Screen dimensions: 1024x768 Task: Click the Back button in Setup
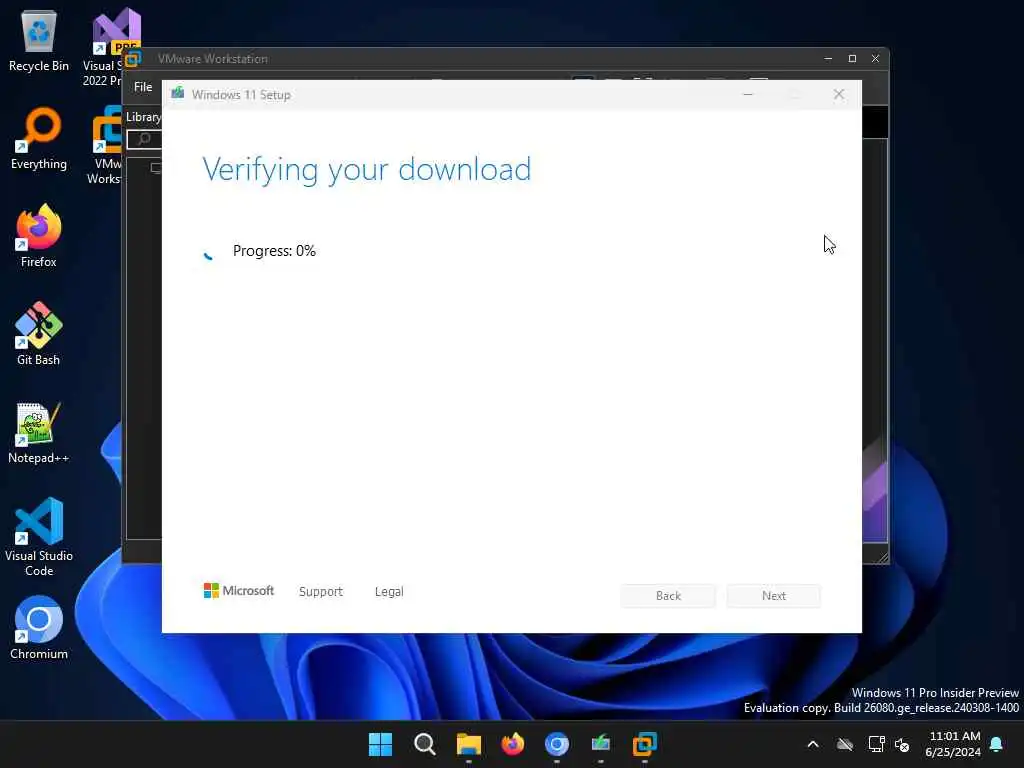[668, 596]
